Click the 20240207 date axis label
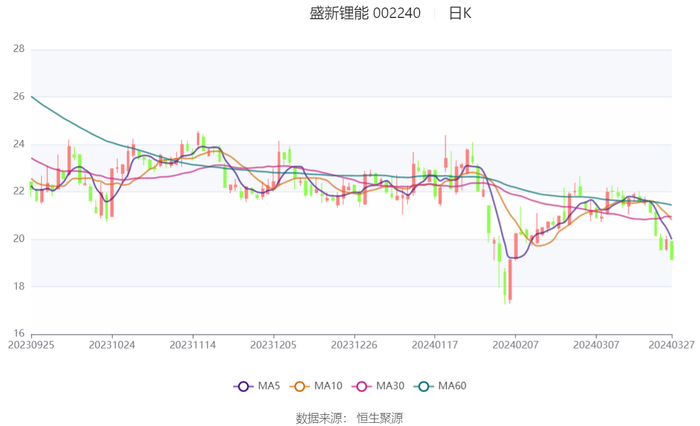Image resolution: width=700 pixels, height=426 pixels. pos(514,344)
